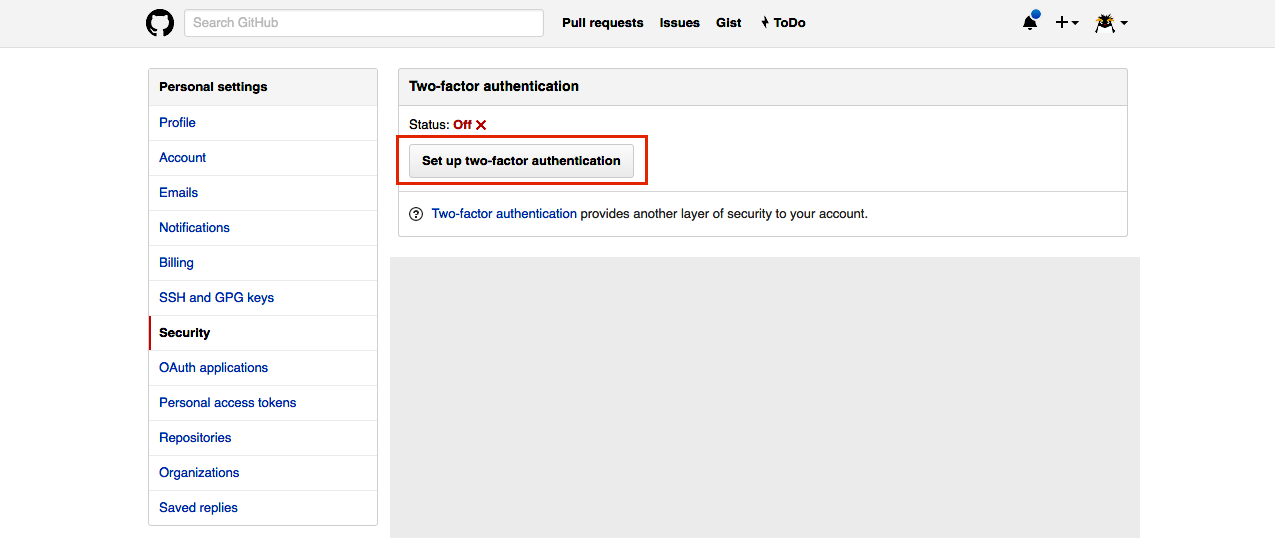Open the user avatar menu
Screen dimensions: 1275x538
coord(1111,22)
